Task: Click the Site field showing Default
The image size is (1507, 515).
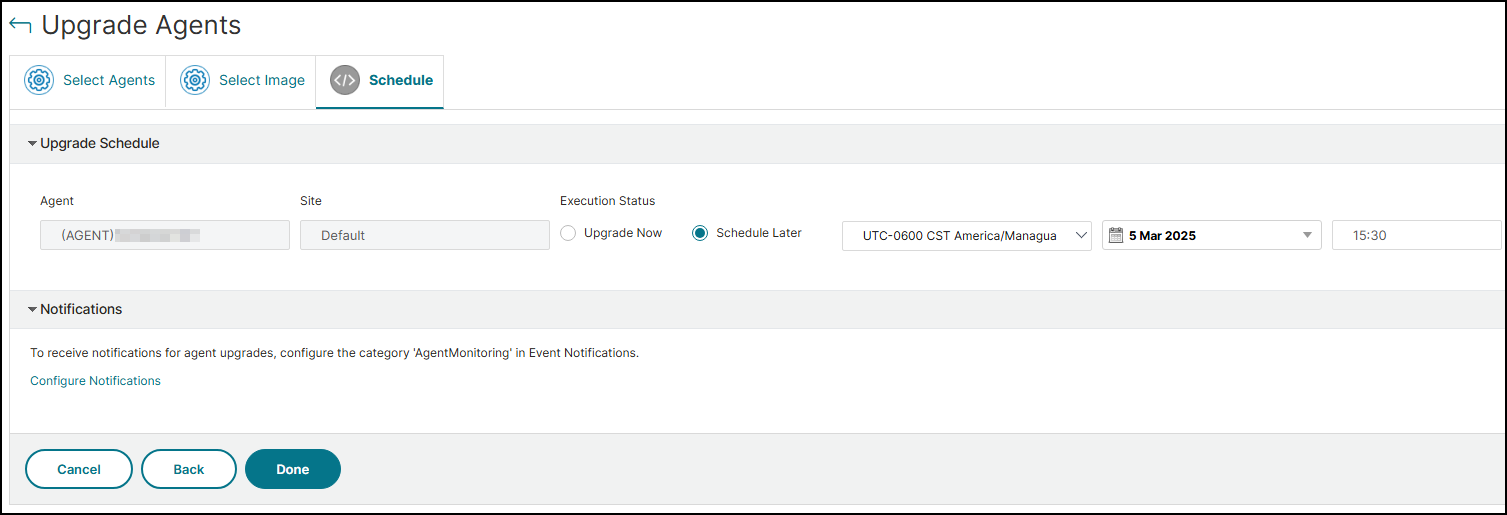Action: point(425,235)
